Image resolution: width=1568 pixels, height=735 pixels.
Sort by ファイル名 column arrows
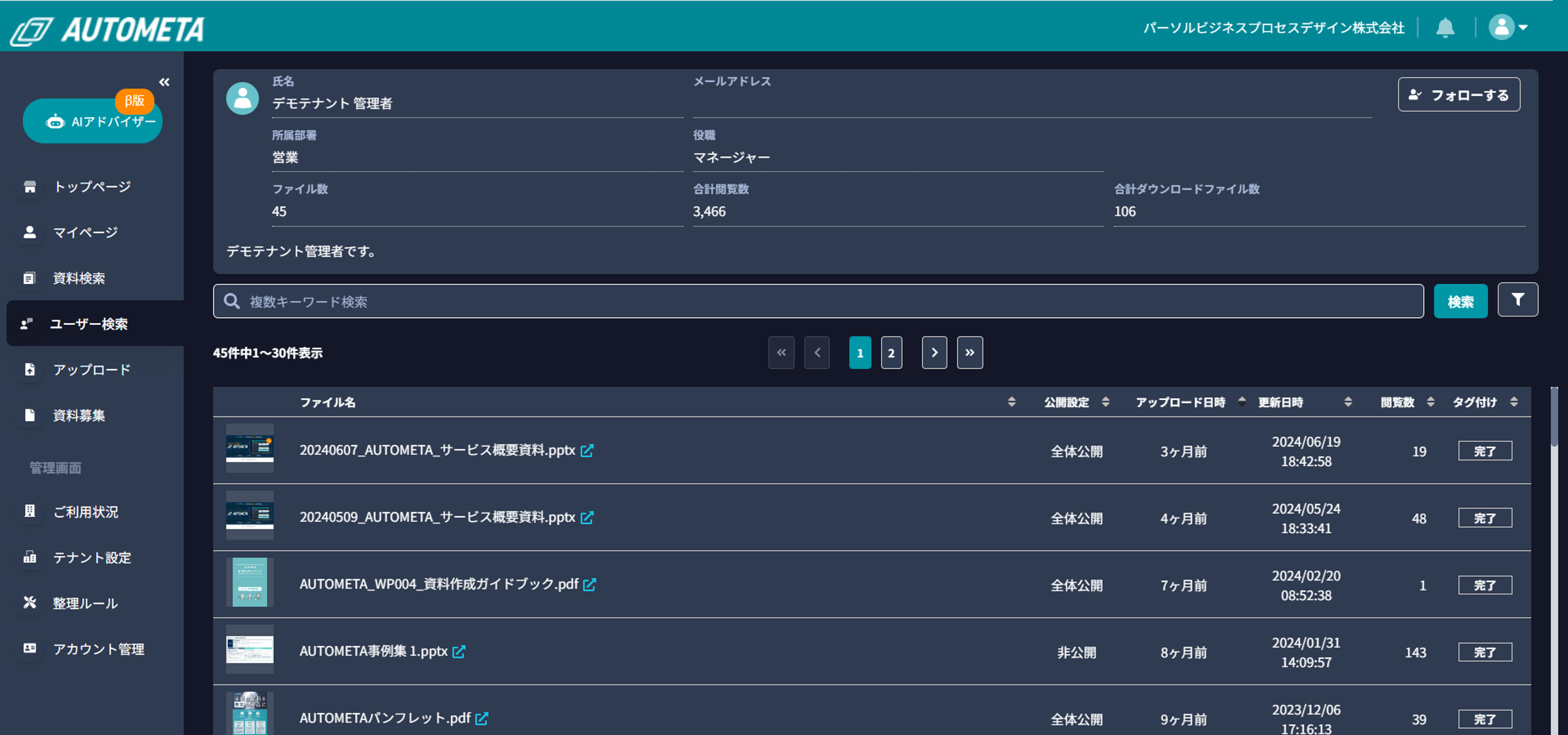point(1011,402)
